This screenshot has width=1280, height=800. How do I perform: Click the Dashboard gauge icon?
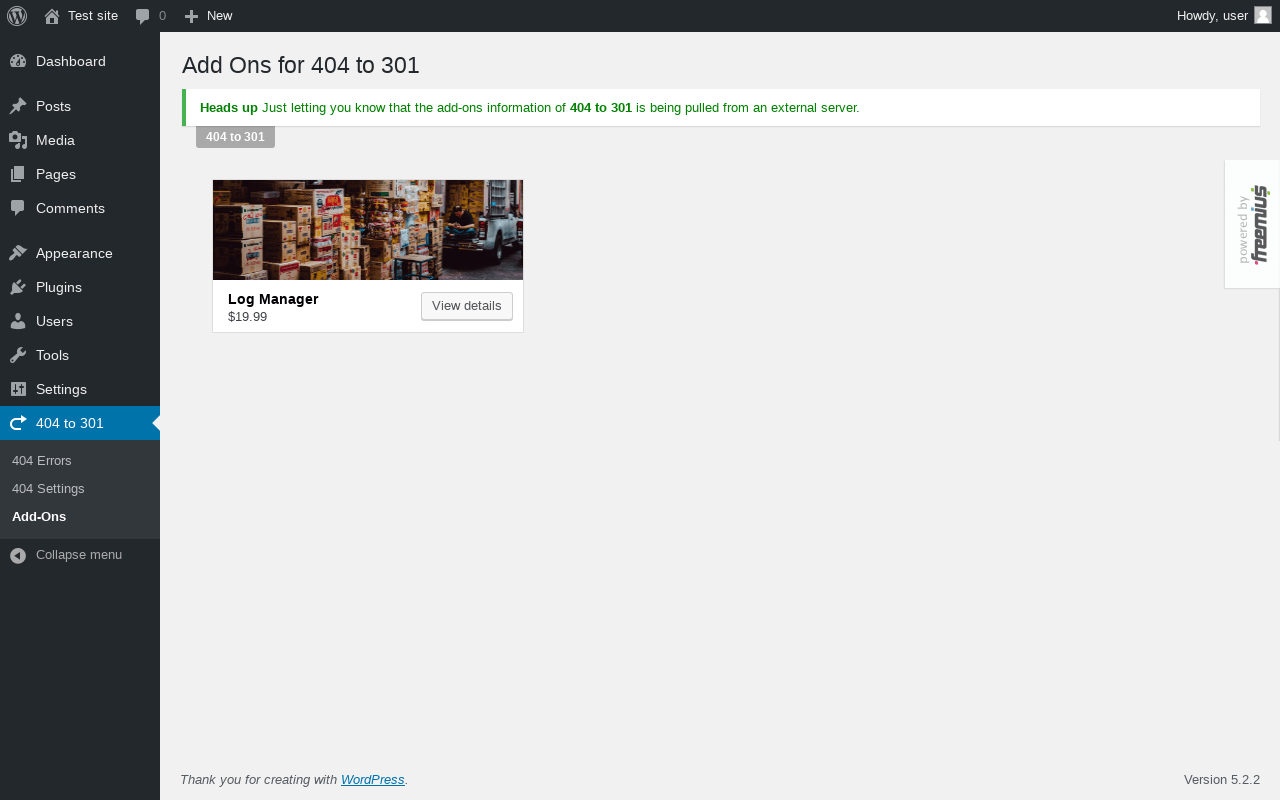pyautogui.click(x=18, y=61)
